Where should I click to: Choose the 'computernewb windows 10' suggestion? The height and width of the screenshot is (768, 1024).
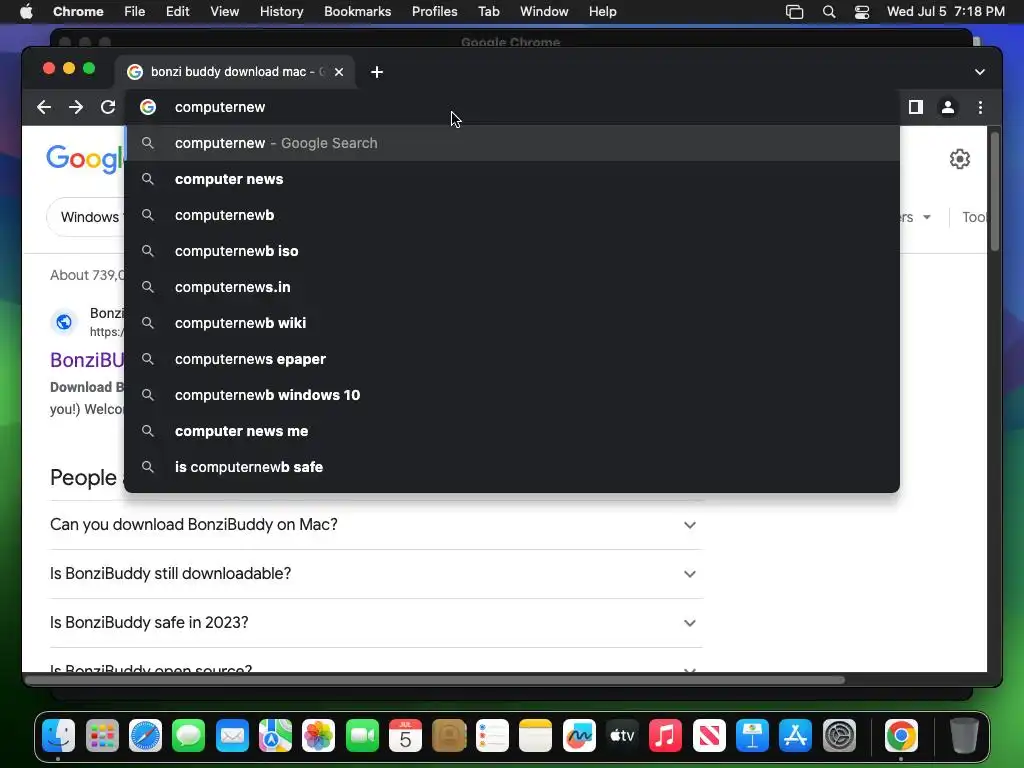click(x=512, y=395)
